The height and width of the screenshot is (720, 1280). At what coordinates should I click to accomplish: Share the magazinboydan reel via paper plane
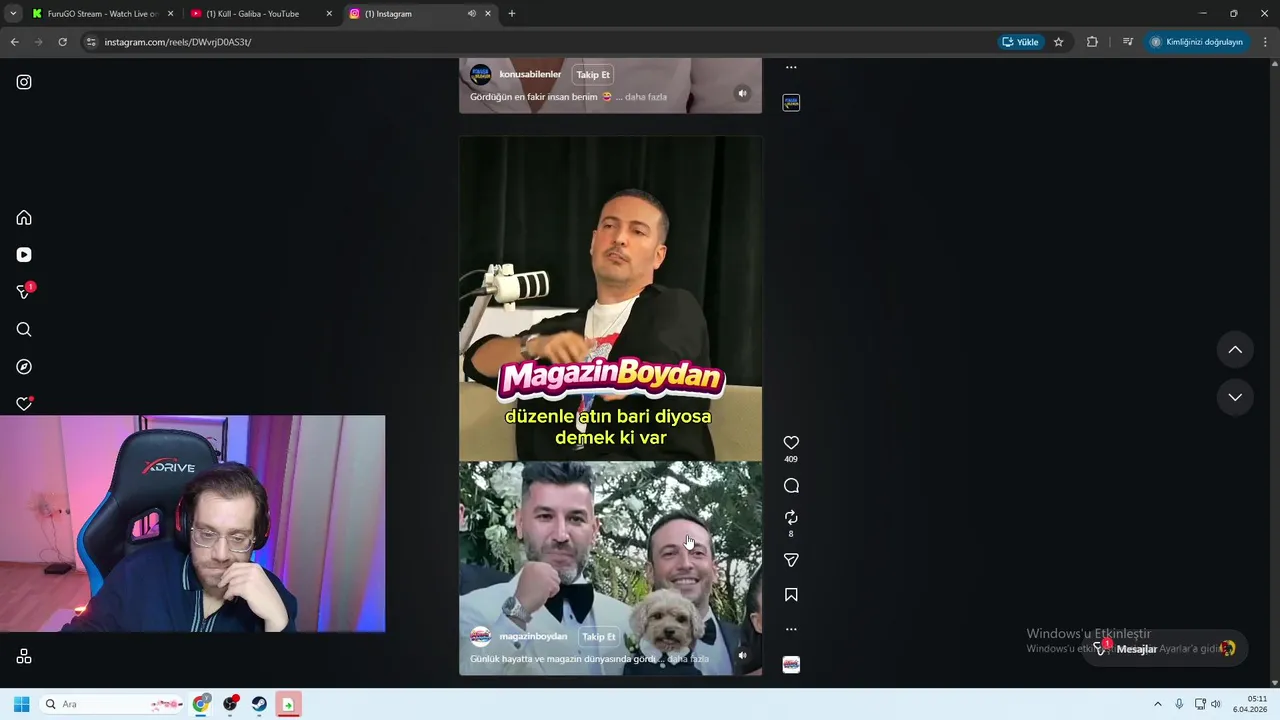coord(791,561)
